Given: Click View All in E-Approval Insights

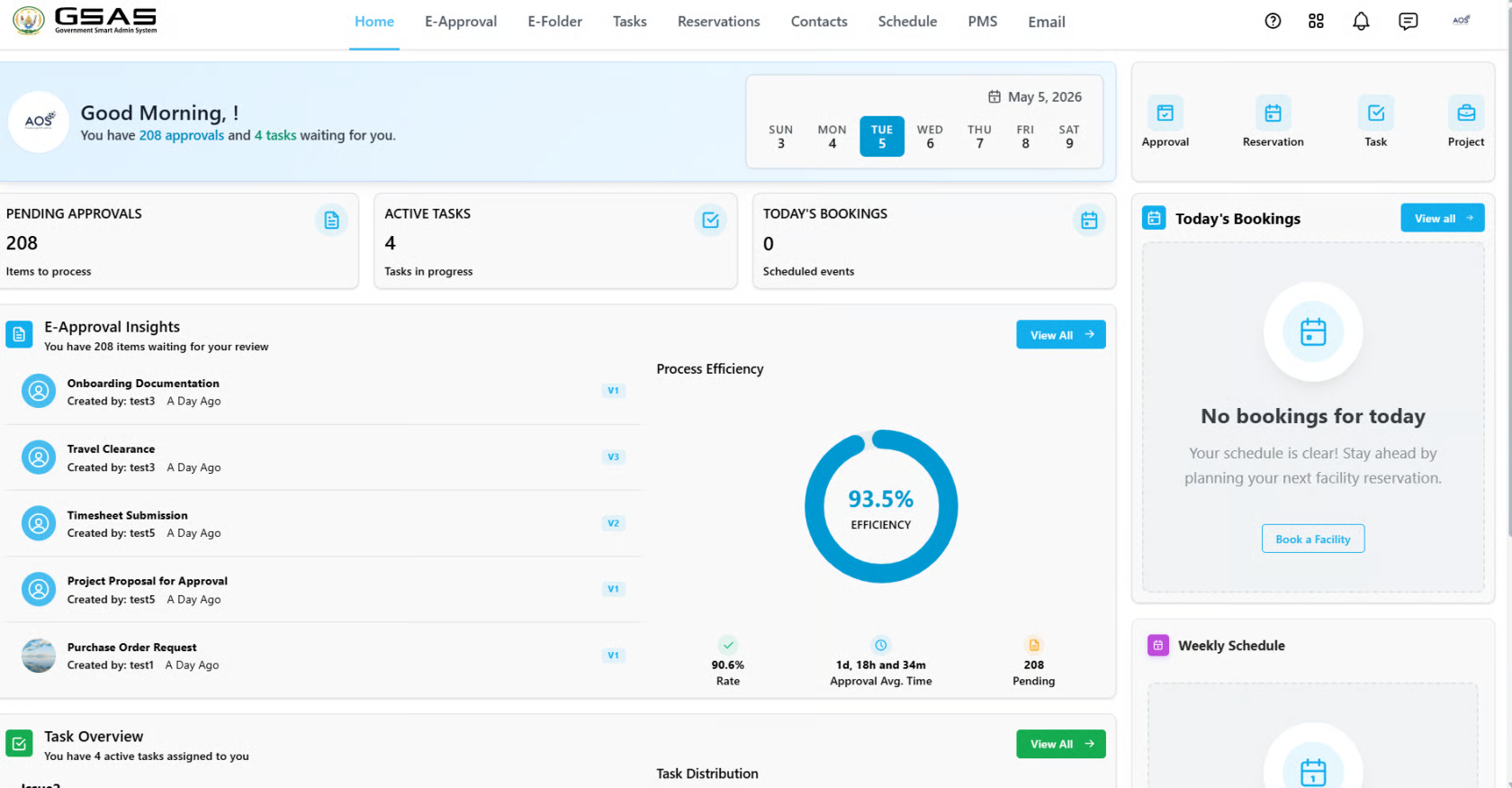Looking at the screenshot, I should [x=1061, y=334].
